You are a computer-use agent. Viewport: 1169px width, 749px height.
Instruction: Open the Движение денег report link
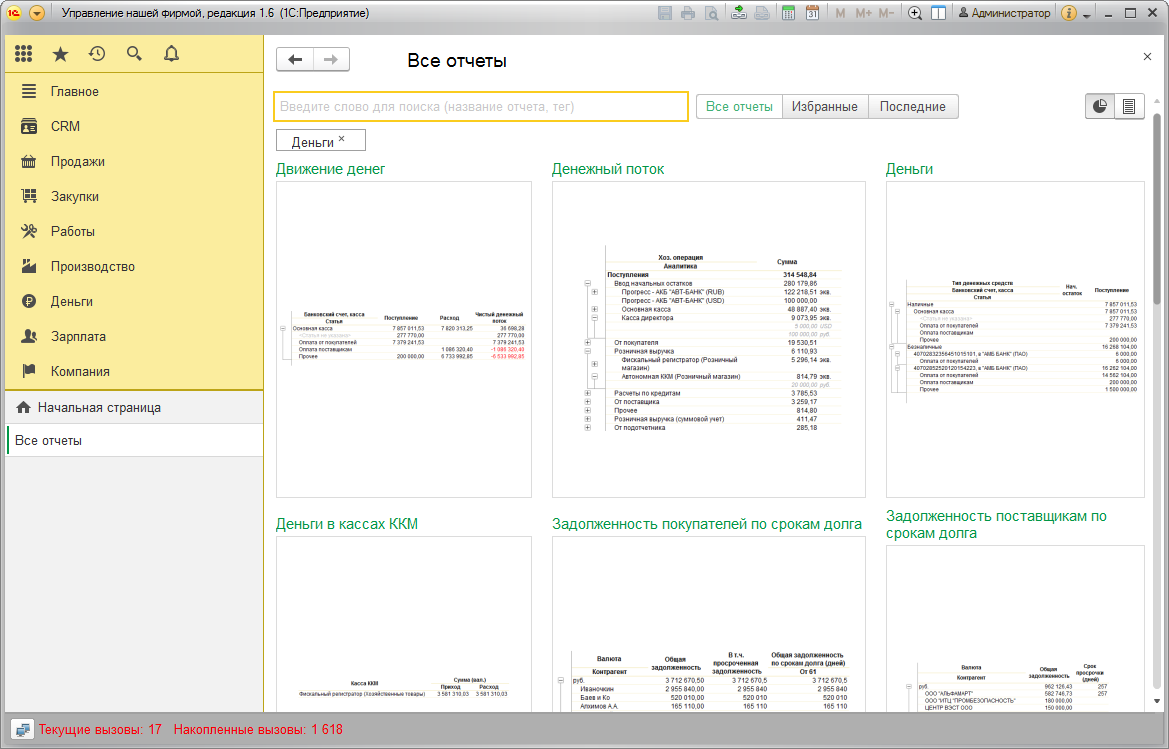330,169
